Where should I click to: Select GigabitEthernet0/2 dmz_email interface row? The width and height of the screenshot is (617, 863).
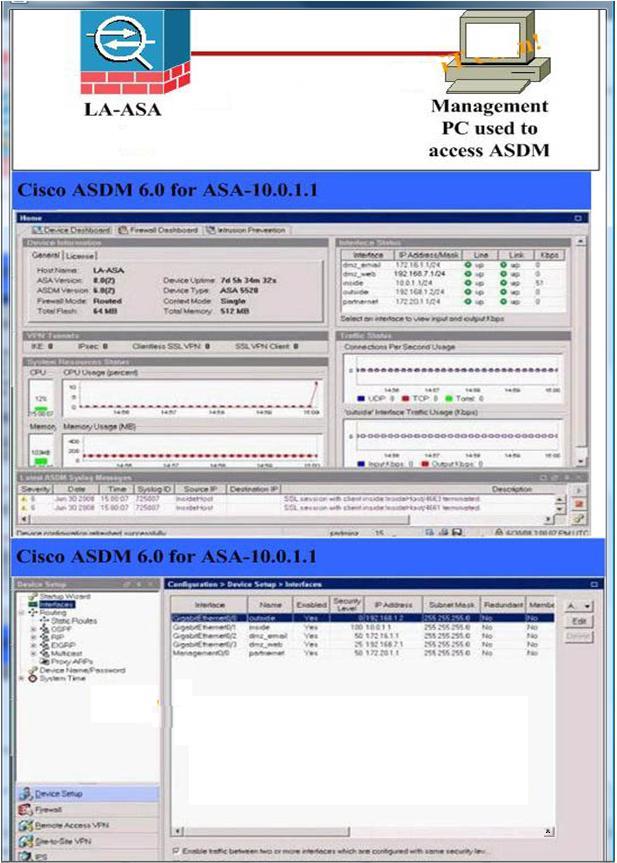tap(362, 635)
